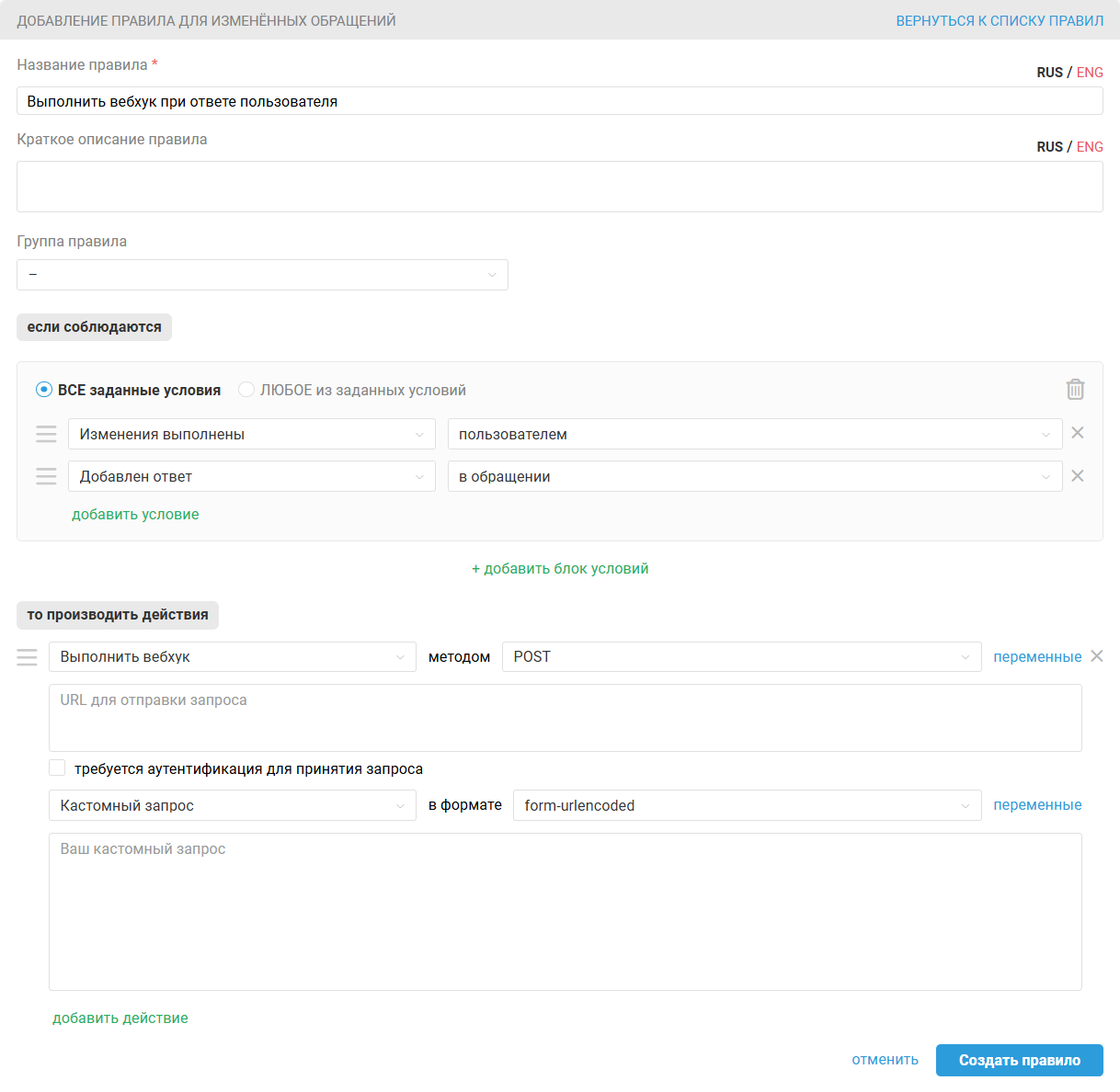Remove the 'Добавлен ответ' condition row
The height and width of the screenshot is (1092, 1120).
(1078, 476)
